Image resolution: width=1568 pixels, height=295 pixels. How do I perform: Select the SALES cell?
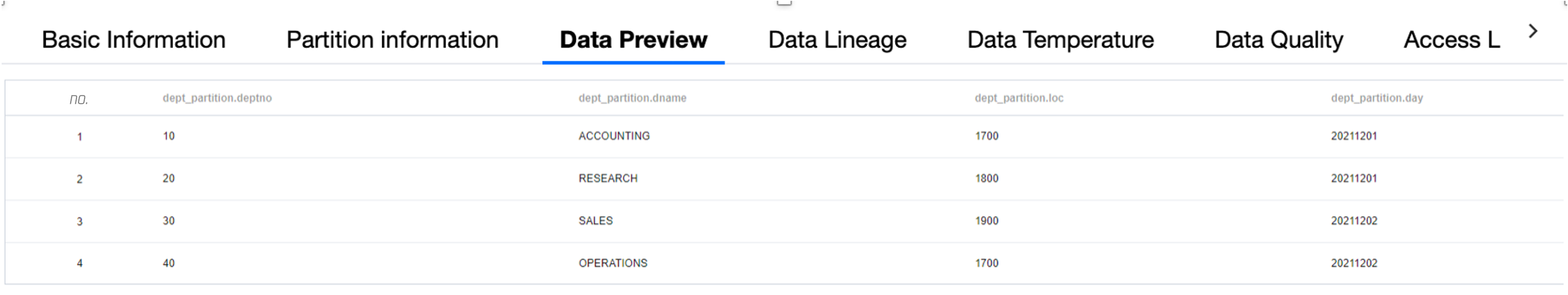(595, 221)
